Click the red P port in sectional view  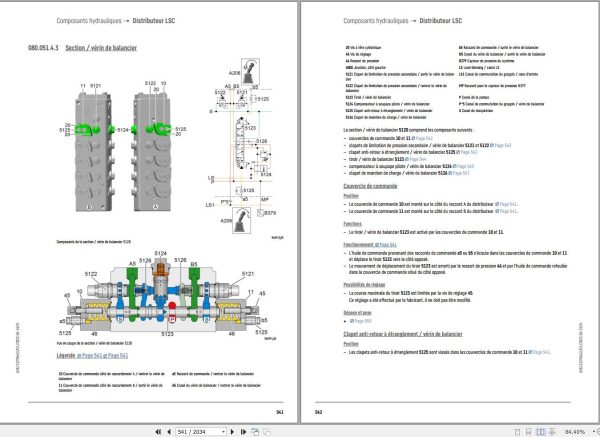point(172,313)
